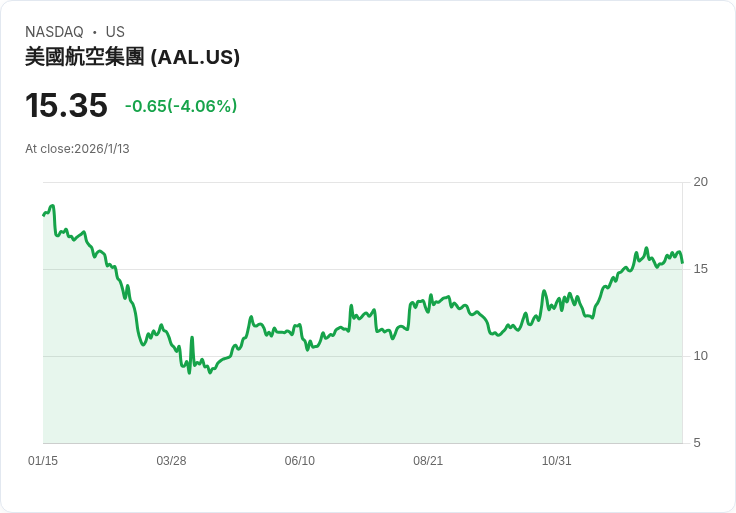
Task: Click the US market label
Action: (x=115, y=32)
